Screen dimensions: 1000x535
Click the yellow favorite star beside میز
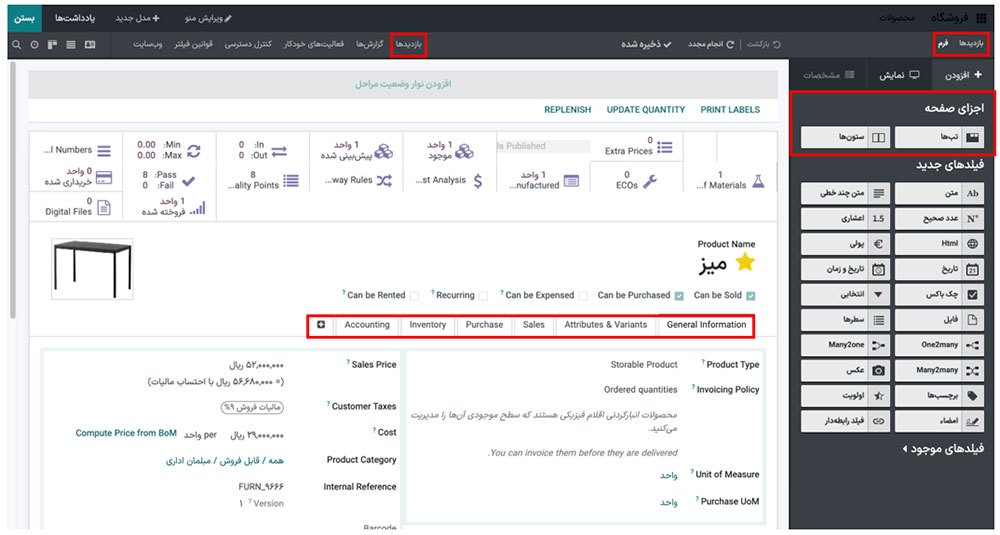point(746,263)
